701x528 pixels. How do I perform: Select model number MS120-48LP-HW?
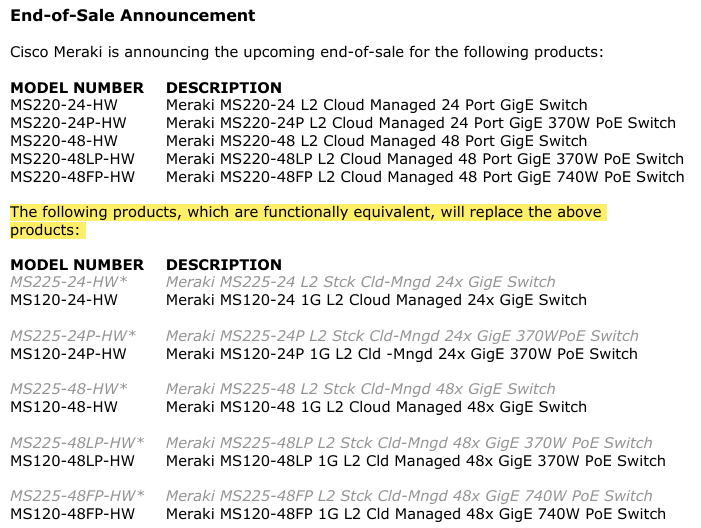pyautogui.click(x=72, y=461)
